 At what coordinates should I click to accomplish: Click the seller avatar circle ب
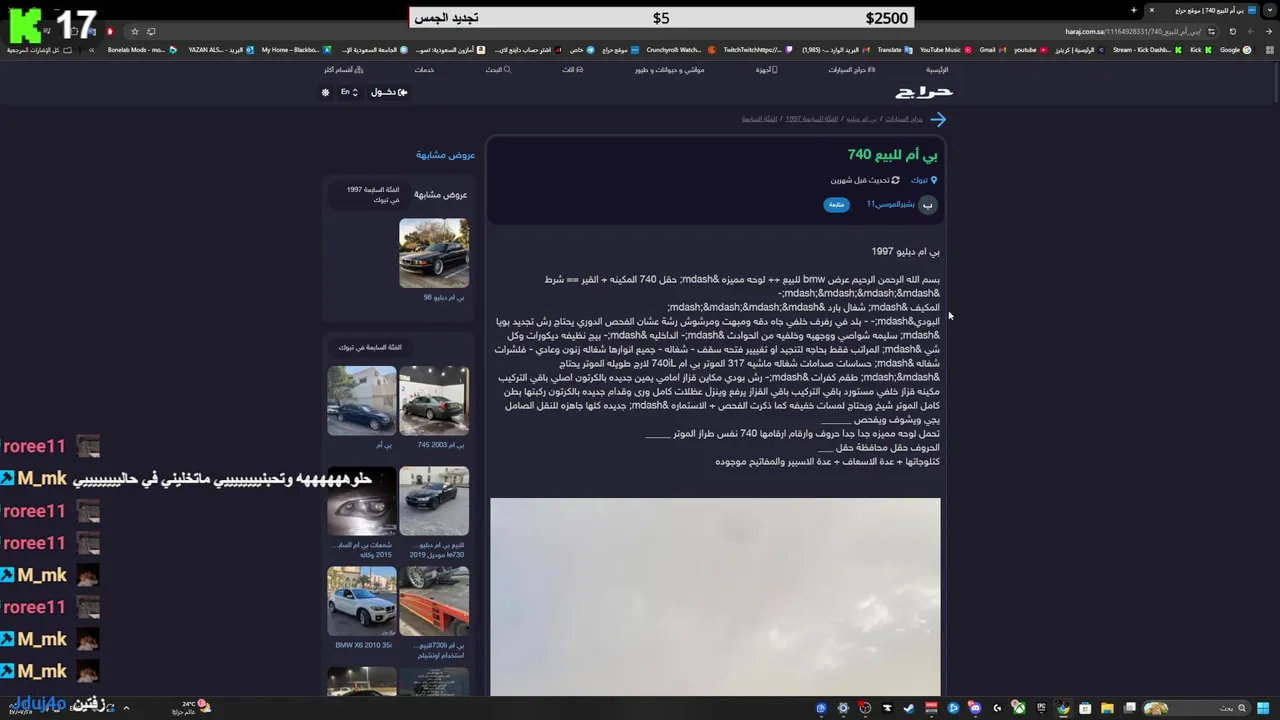coord(928,204)
